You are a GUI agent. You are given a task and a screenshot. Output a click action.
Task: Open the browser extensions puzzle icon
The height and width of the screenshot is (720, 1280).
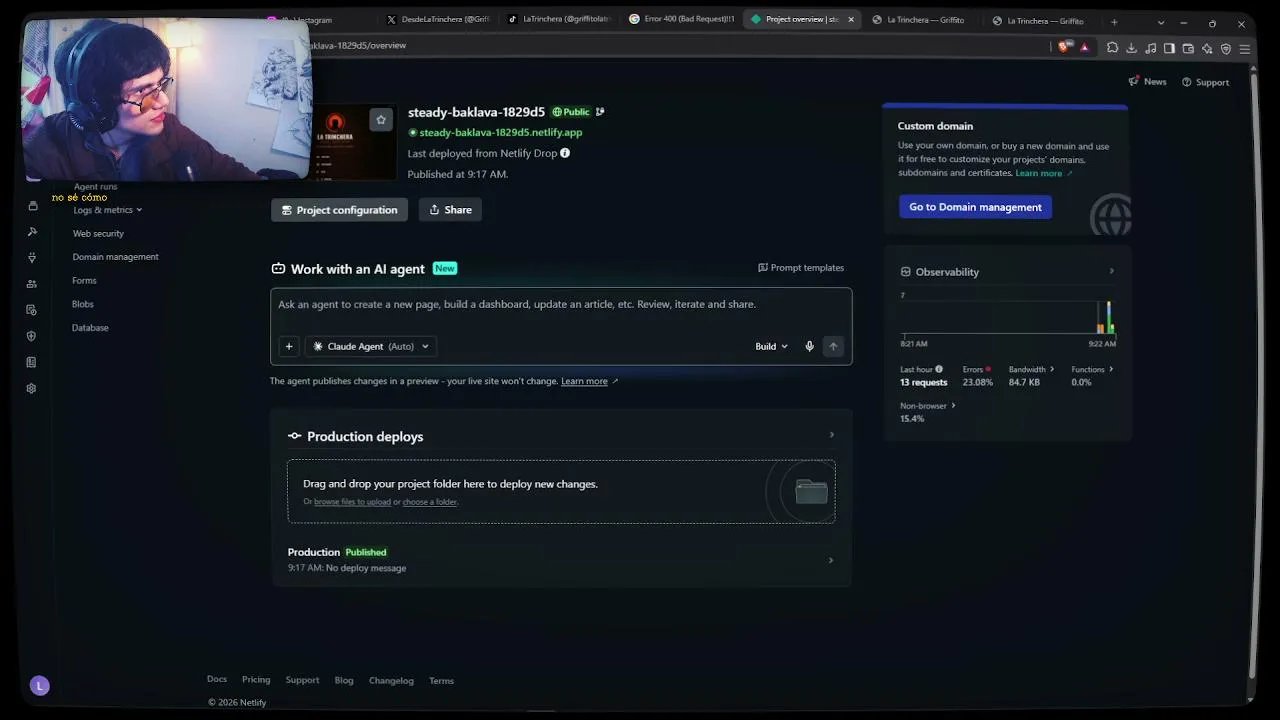(x=1112, y=48)
